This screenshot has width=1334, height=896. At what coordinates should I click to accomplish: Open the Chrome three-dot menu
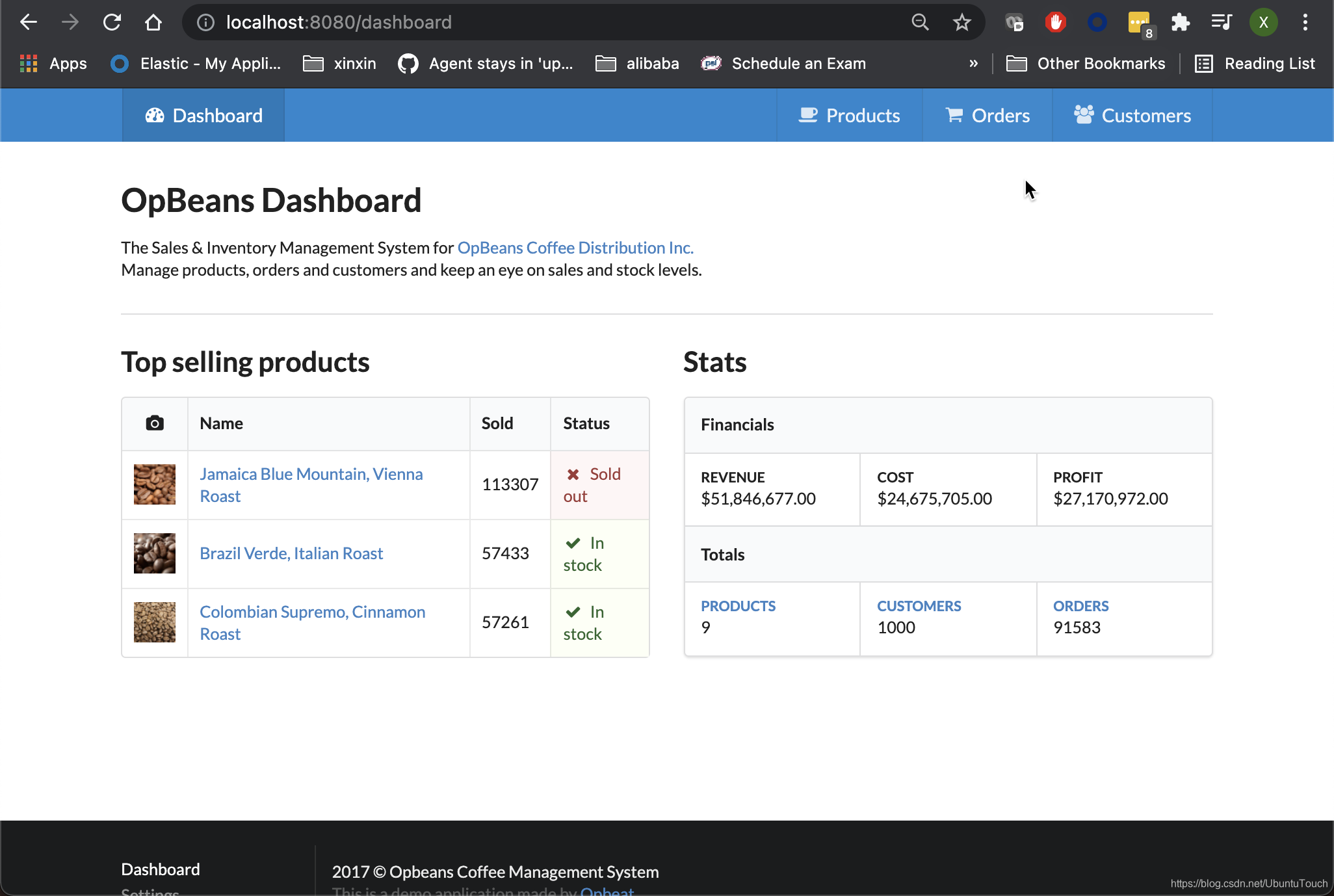click(1305, 22)
